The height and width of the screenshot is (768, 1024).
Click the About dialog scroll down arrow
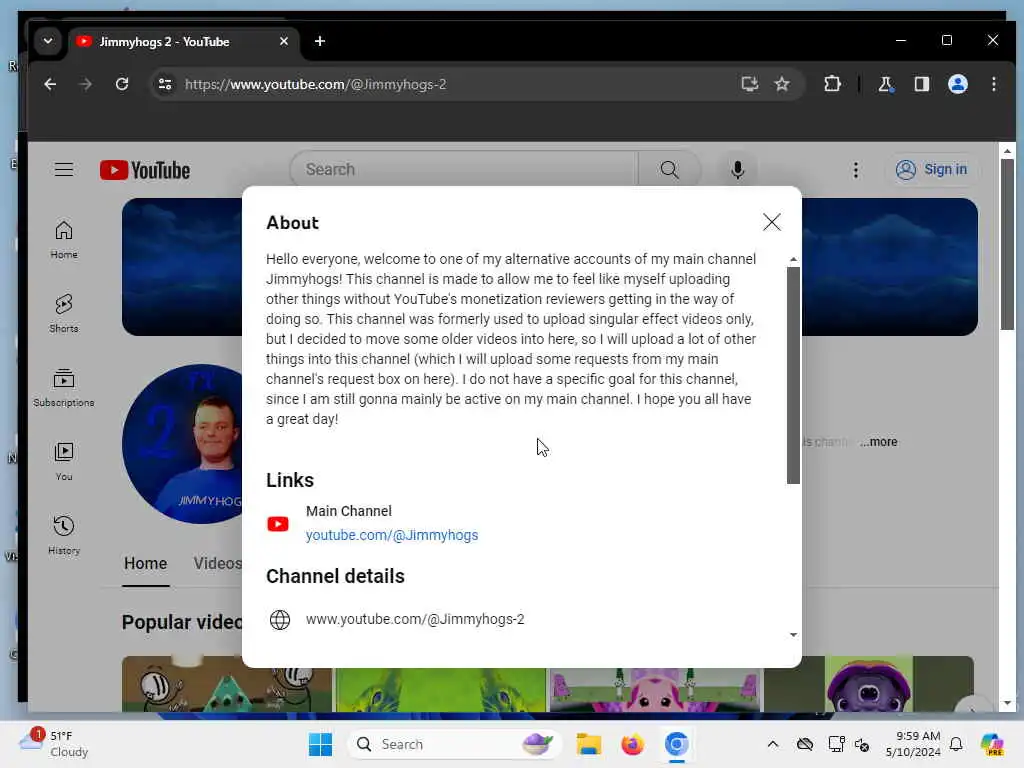793,635
